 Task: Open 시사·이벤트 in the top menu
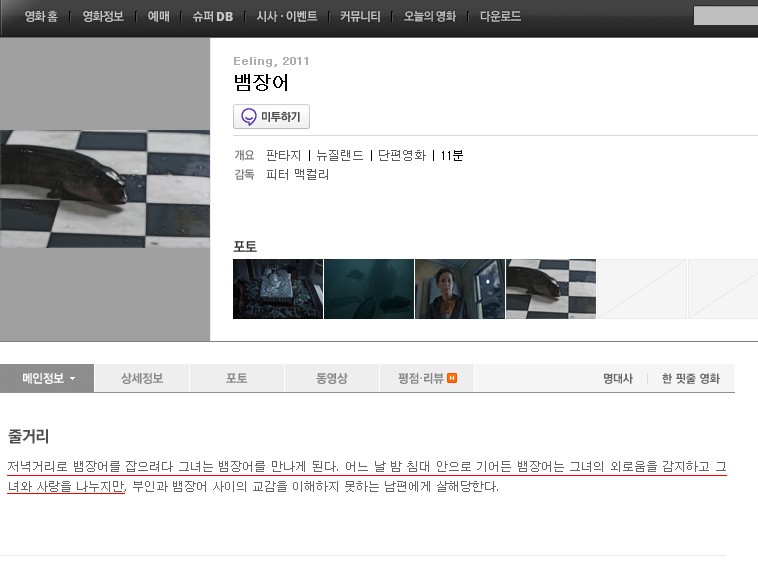287,16
